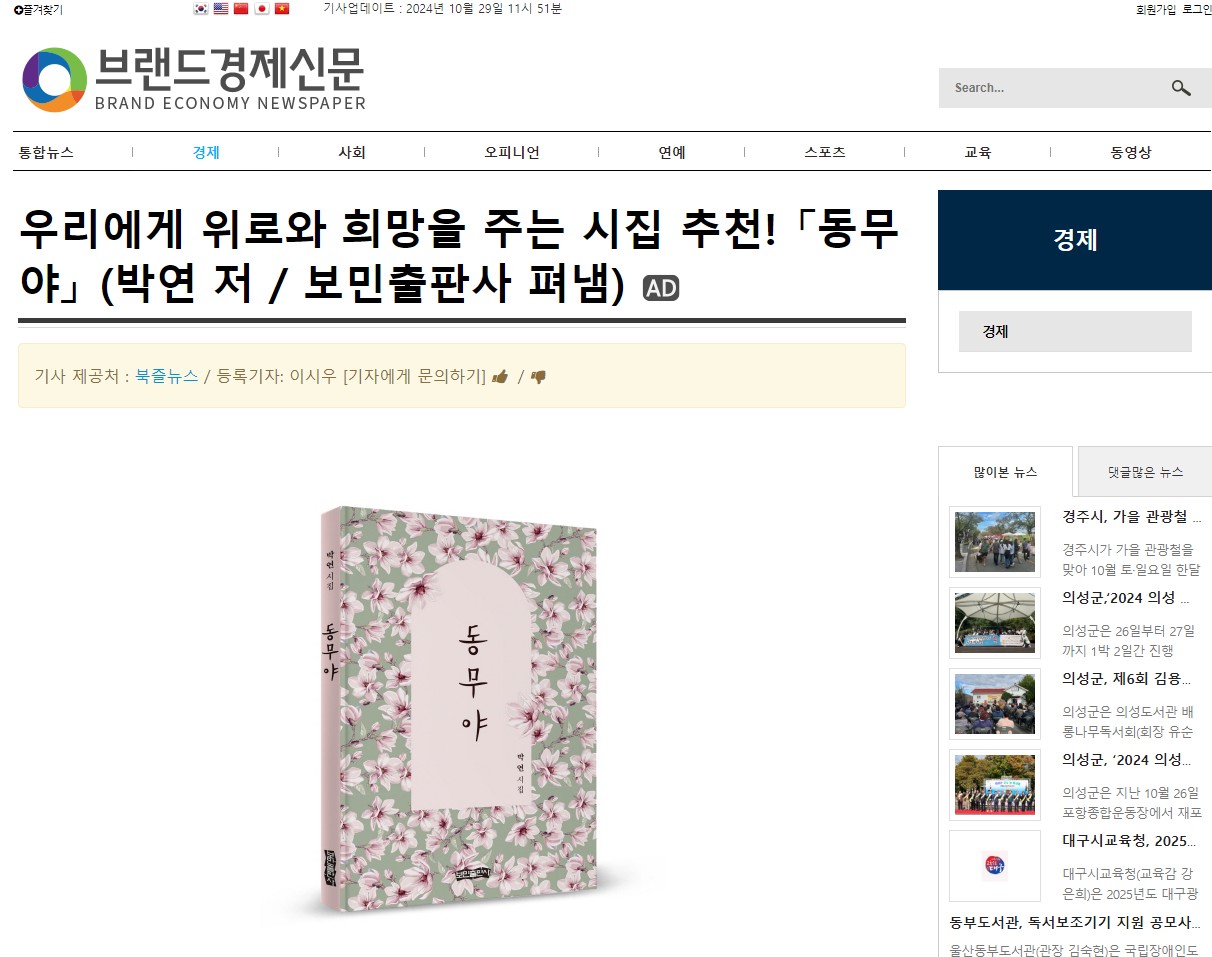
Task: Open the 북즐뉴스 source link
Action: point(167,376)
